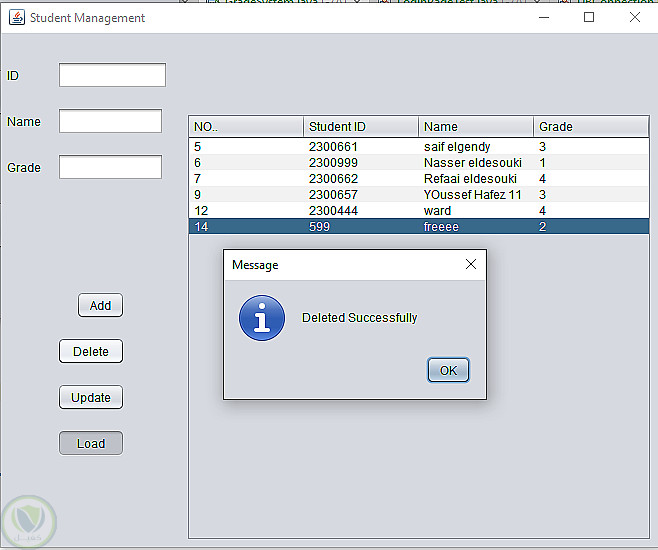
Task: Focus the Name text field
Action: pyautogui.click(x=110, y=121)
